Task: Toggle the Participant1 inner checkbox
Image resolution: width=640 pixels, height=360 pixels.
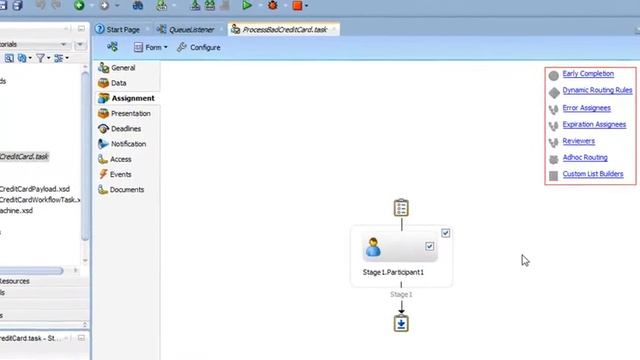Action: pos(429,246)
